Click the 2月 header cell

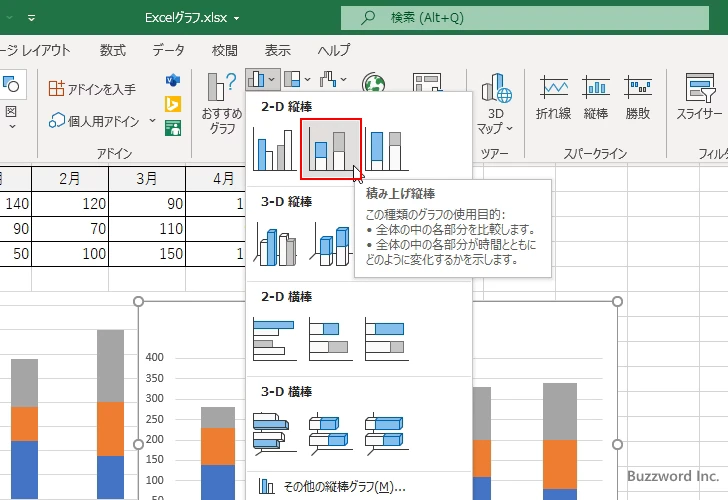(70, 179)
